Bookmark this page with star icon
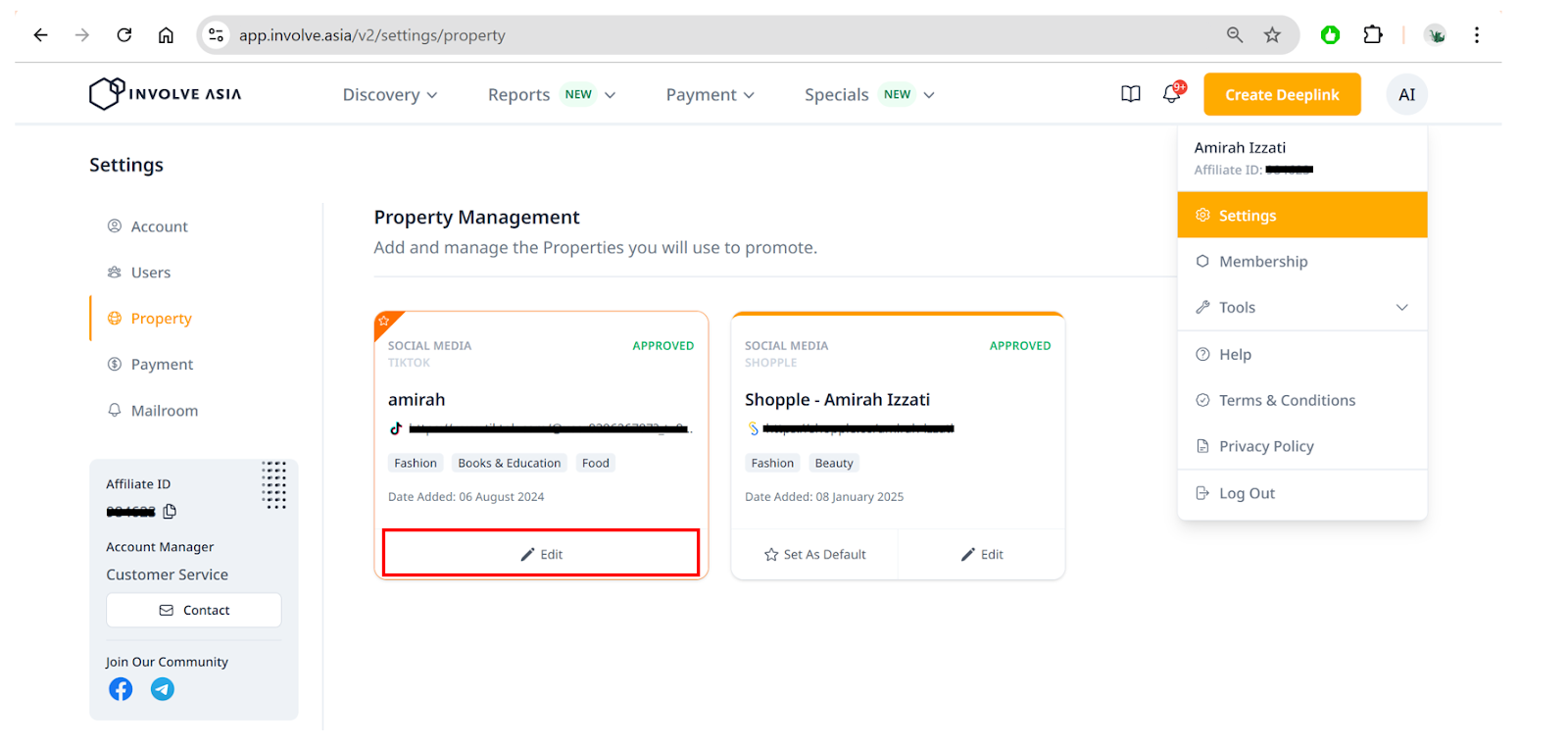This screenshot has width=1568, height=747. click(1272, 35)
